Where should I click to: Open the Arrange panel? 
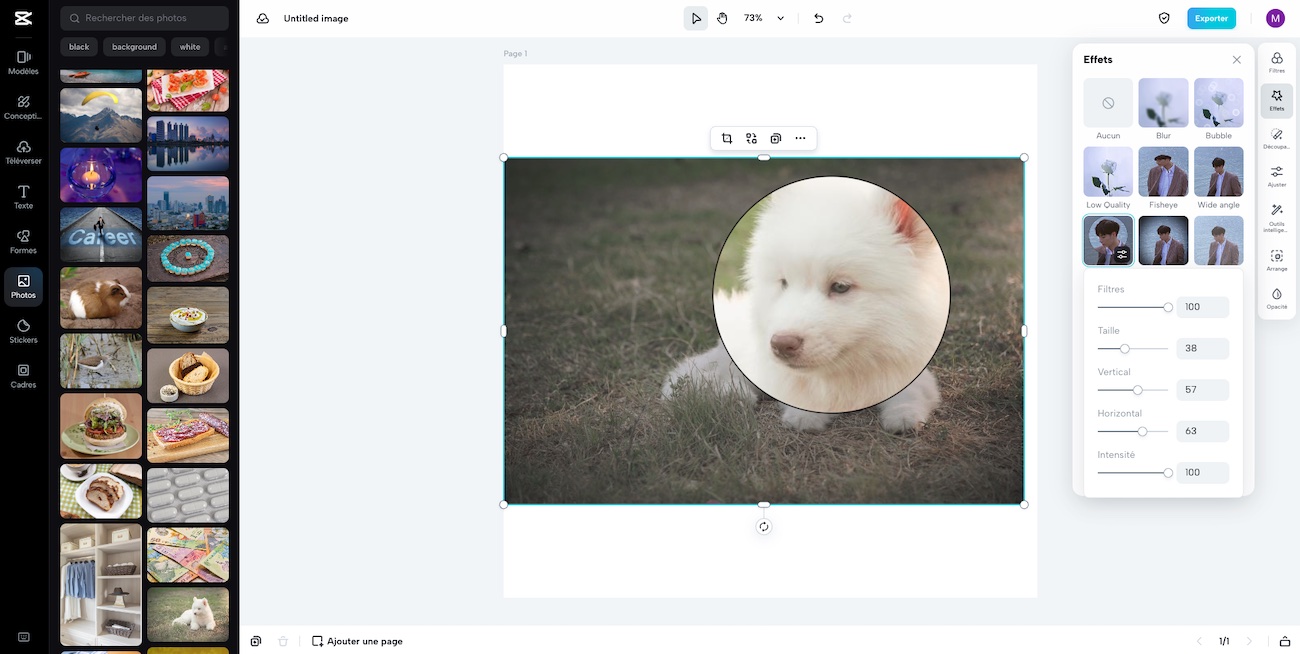tap(1277, 261)
